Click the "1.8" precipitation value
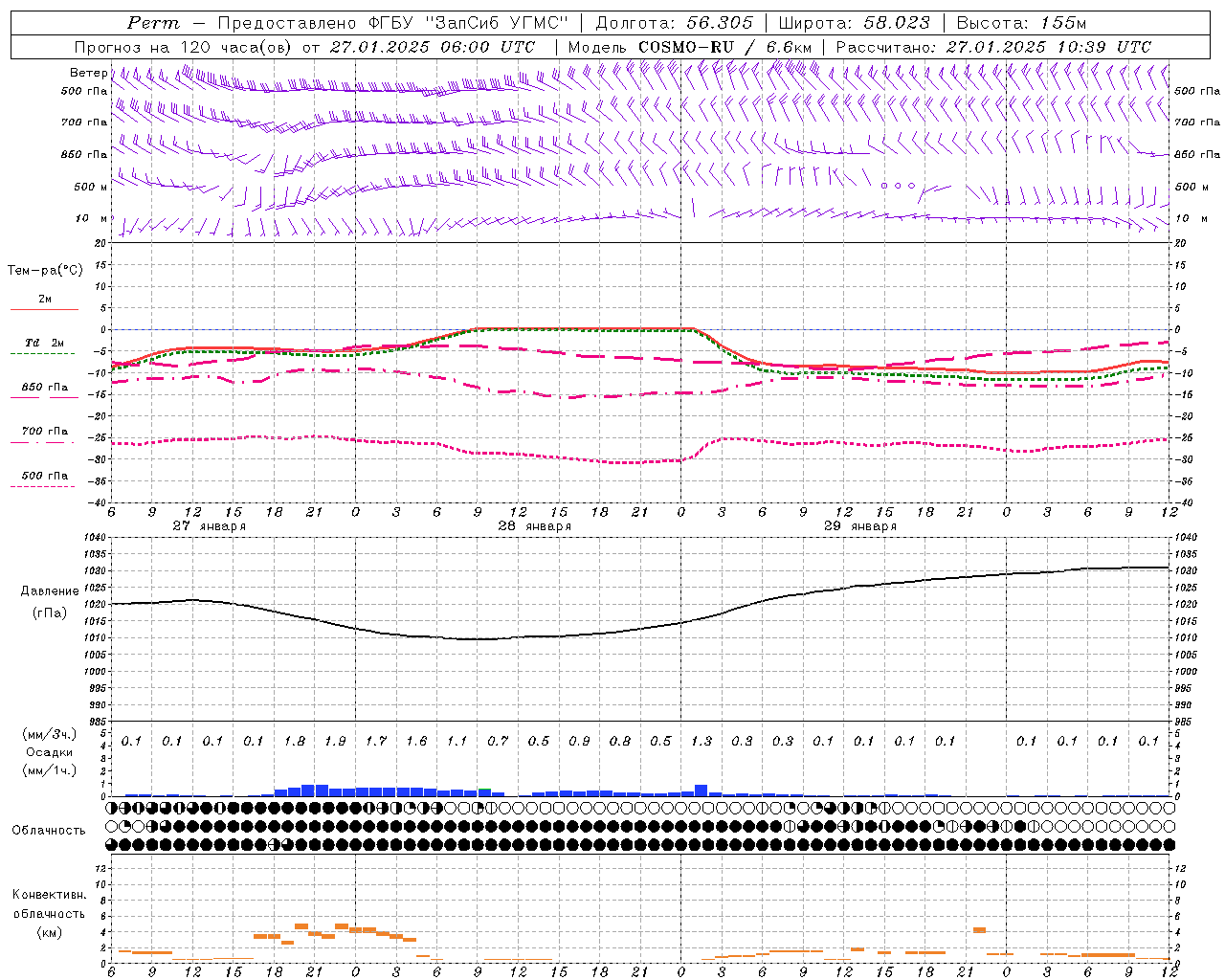1225x980 pixels. click(x=295, y=741)
